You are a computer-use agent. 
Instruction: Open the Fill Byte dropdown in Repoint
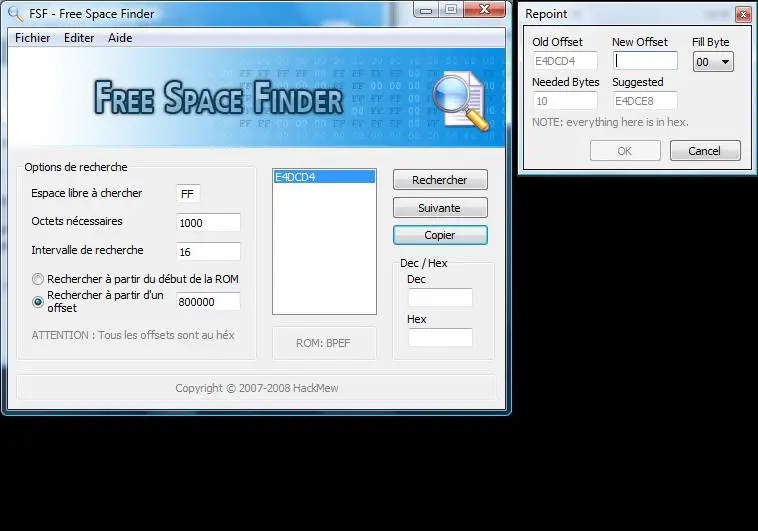pyautogui.click(x=713, y=62)
